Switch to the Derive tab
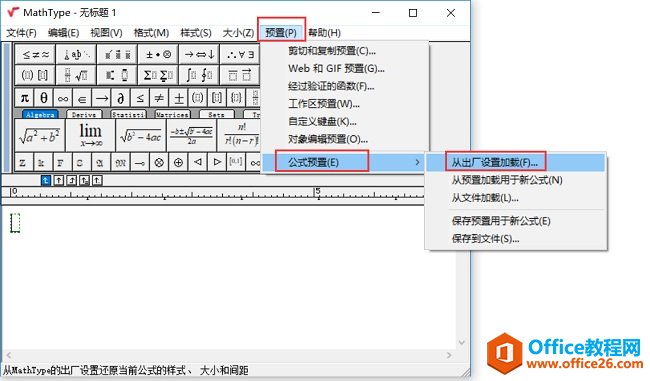This screenshot has height=381, width=650. 84,114
